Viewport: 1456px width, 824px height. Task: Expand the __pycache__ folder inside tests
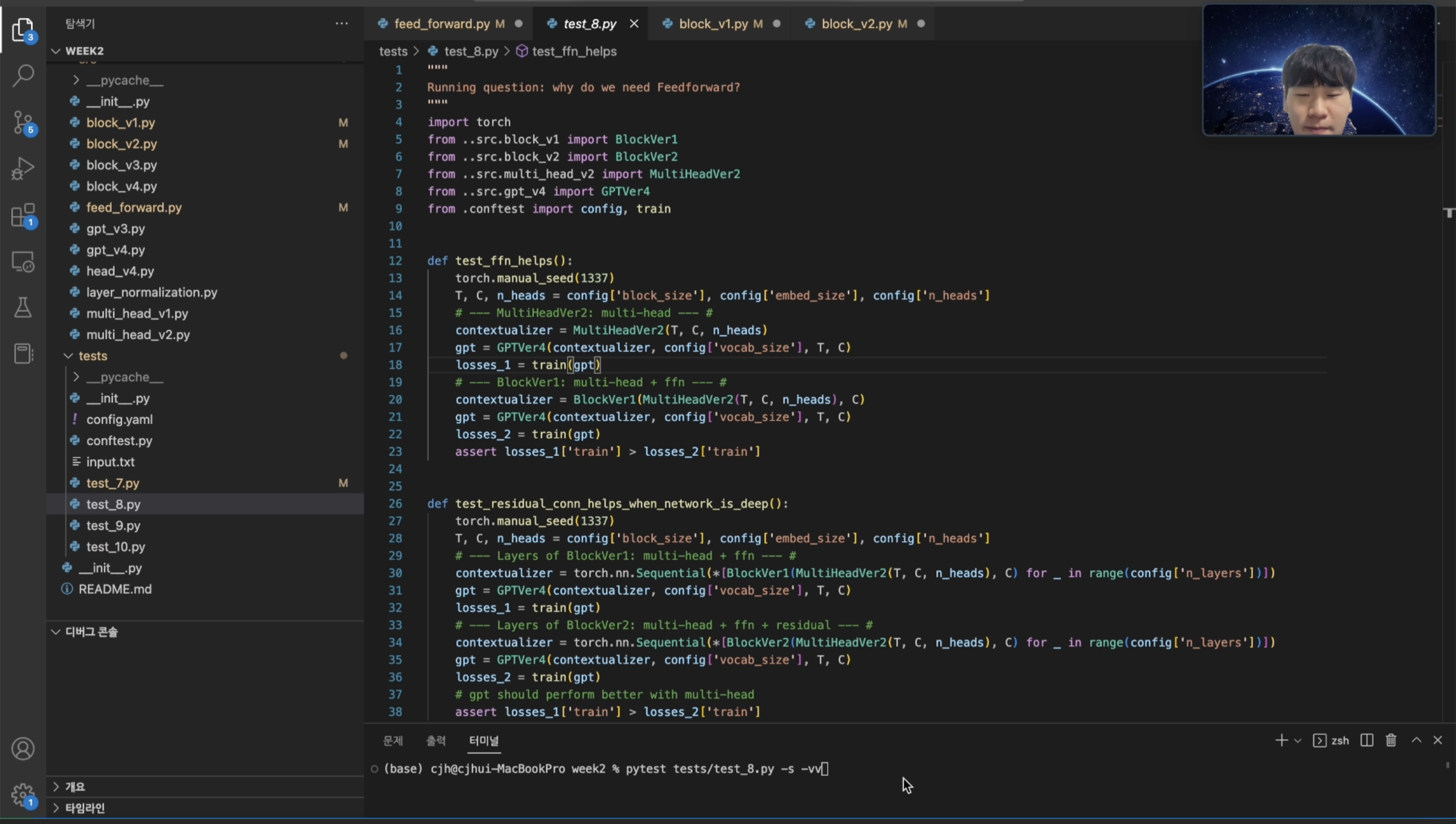(205, 377)
